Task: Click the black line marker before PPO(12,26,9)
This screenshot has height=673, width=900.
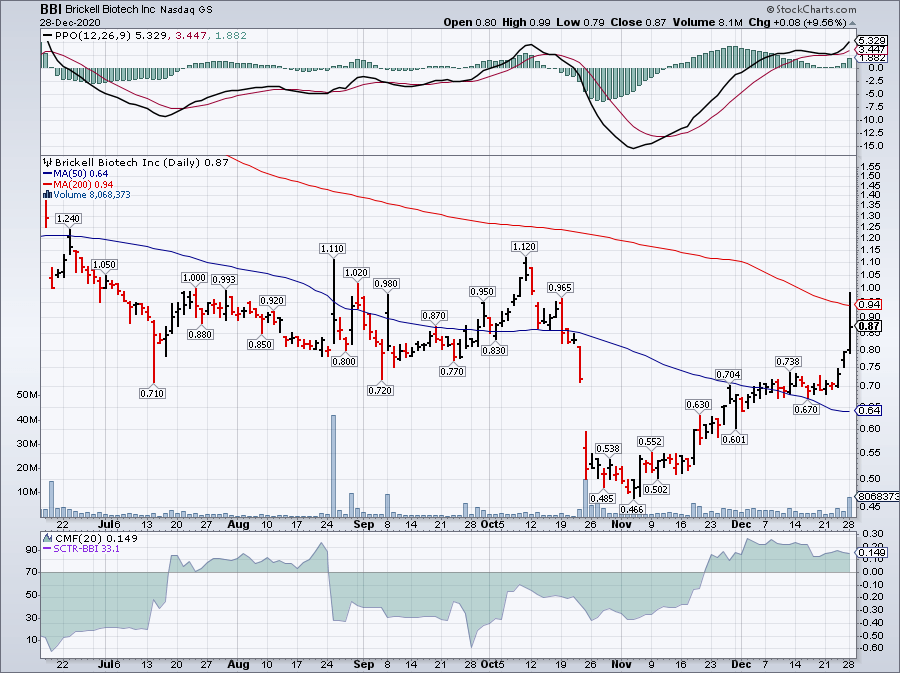Action: 48,36
